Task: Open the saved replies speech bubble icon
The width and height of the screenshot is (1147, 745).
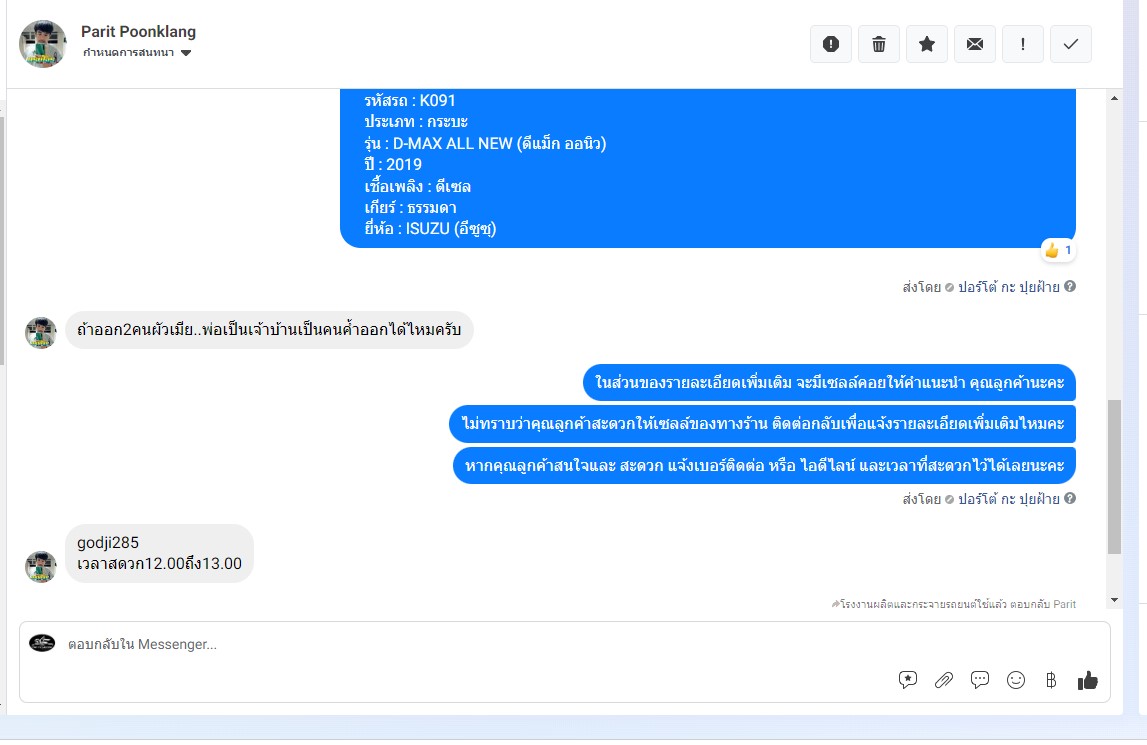Action: pos(979,680)
